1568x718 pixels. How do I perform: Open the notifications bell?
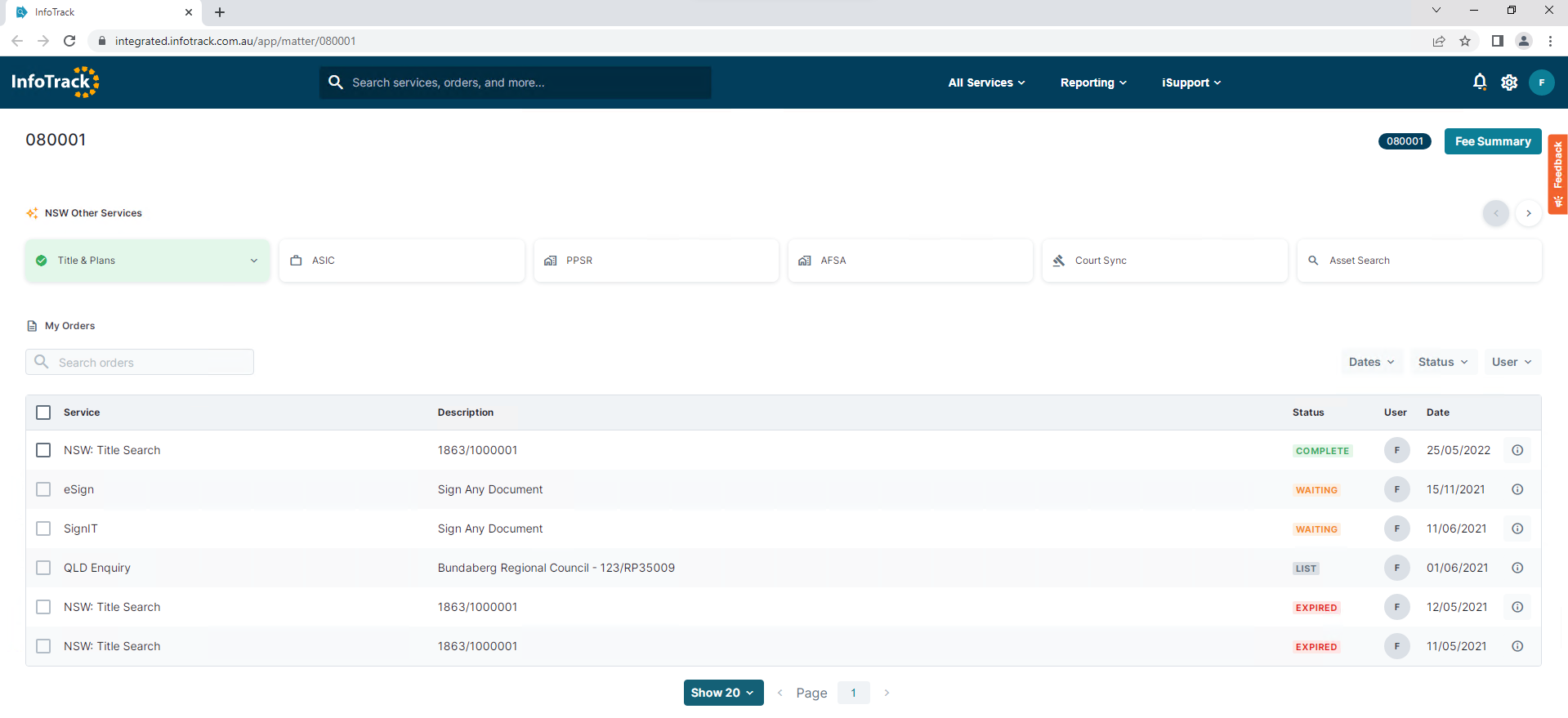tap(1480, 82)
